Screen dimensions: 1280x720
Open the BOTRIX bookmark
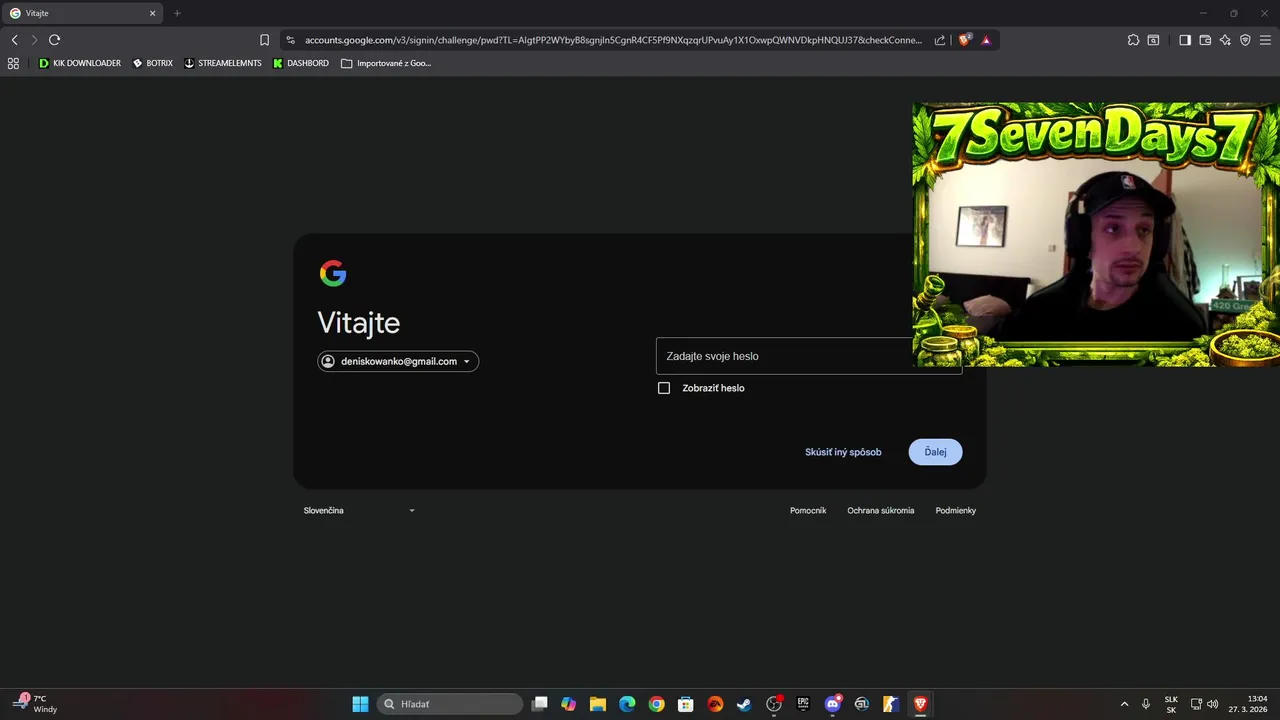153,63
